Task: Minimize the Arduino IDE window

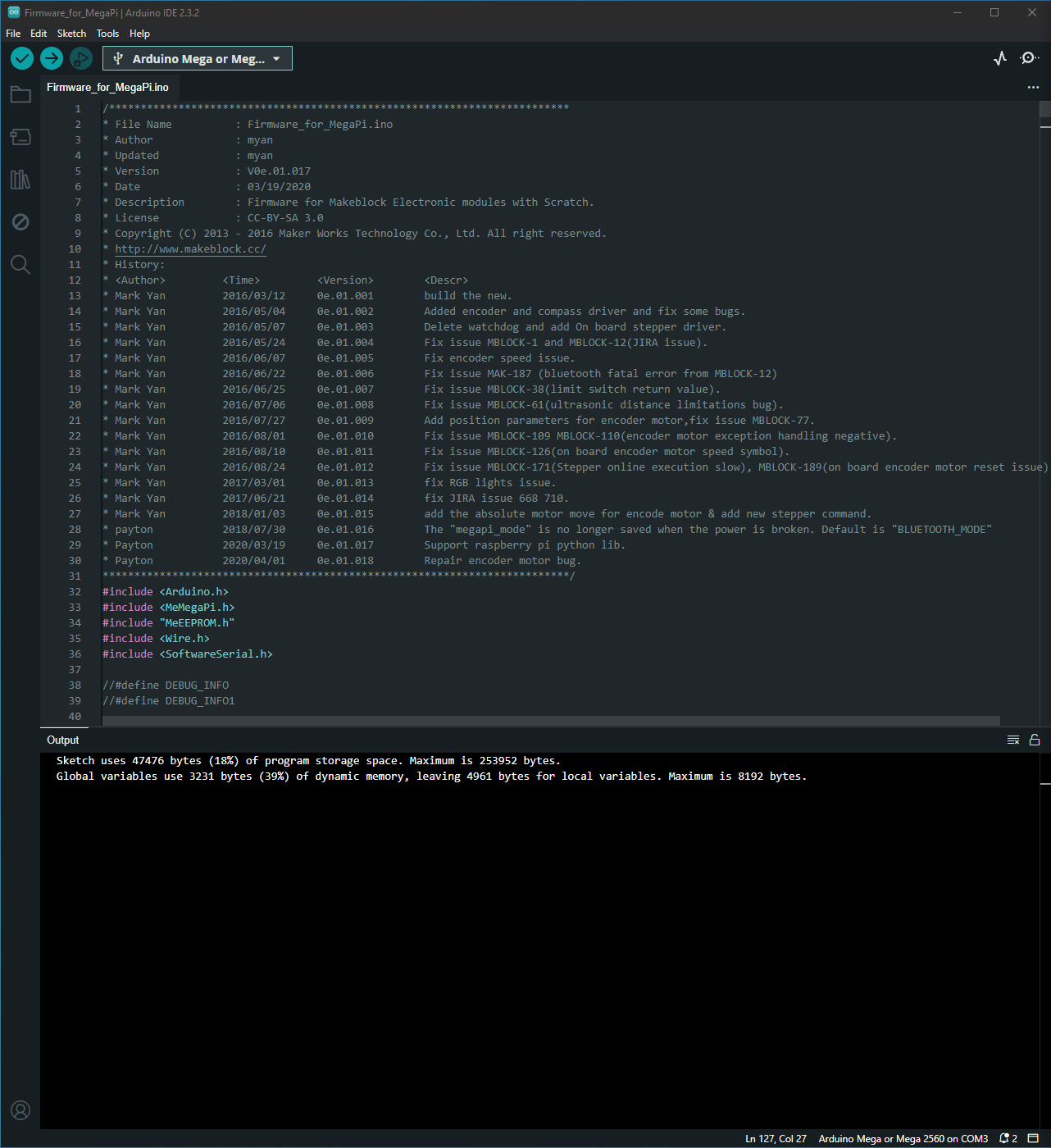Action: [x=958, y=12]
